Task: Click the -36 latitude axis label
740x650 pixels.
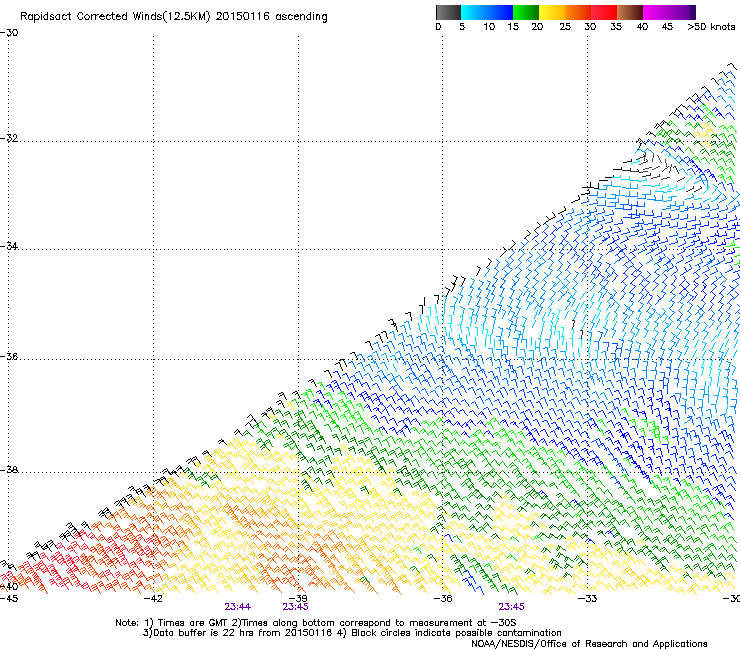Action: 9,356
